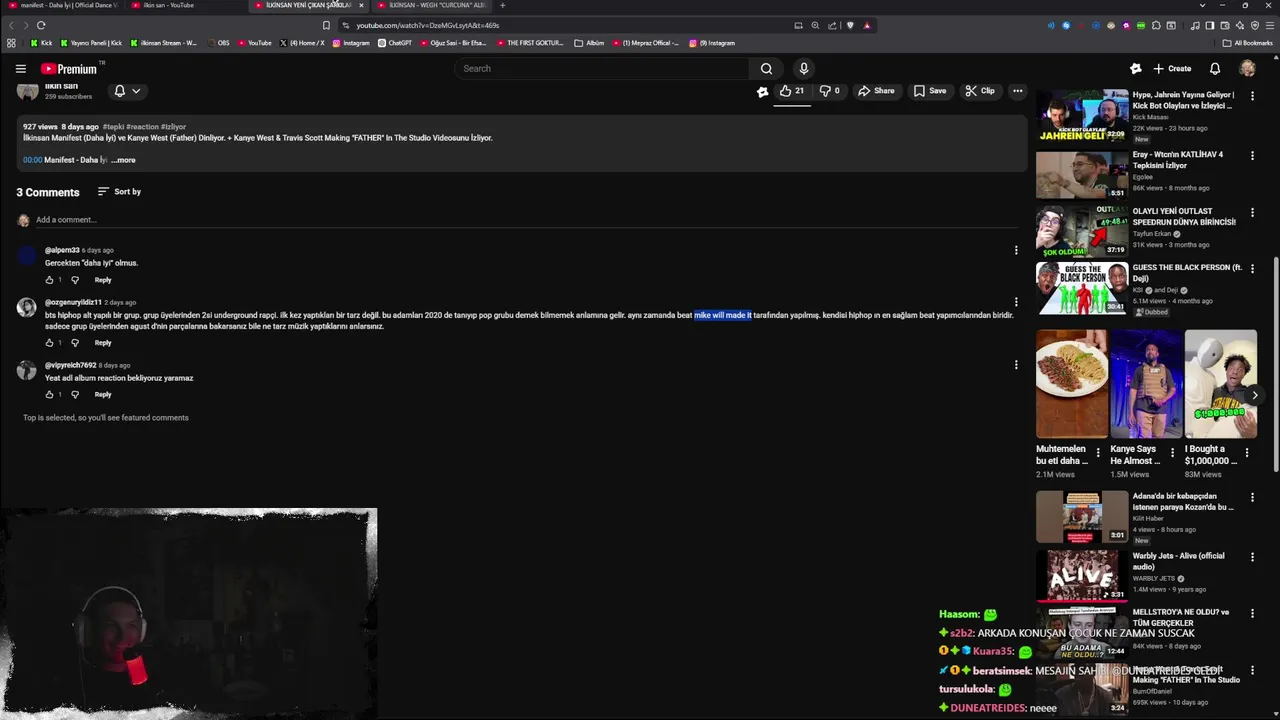Dislike @vipyreich7692's comment
Image resolution: width=1280 pixels, height=720 pixels.
pyautogui.click(x=74, y=395)
